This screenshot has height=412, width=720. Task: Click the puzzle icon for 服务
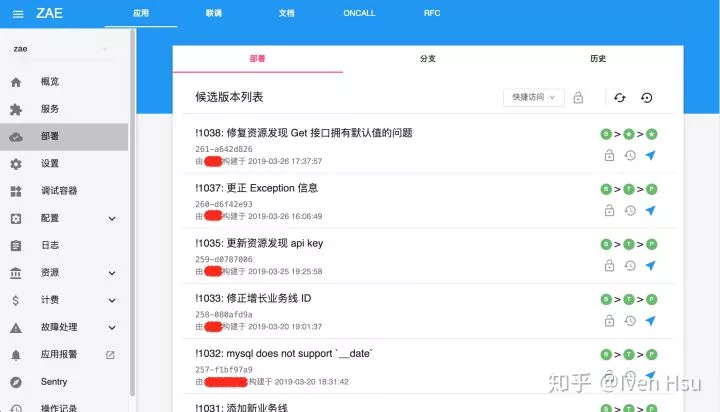[16, 109]
